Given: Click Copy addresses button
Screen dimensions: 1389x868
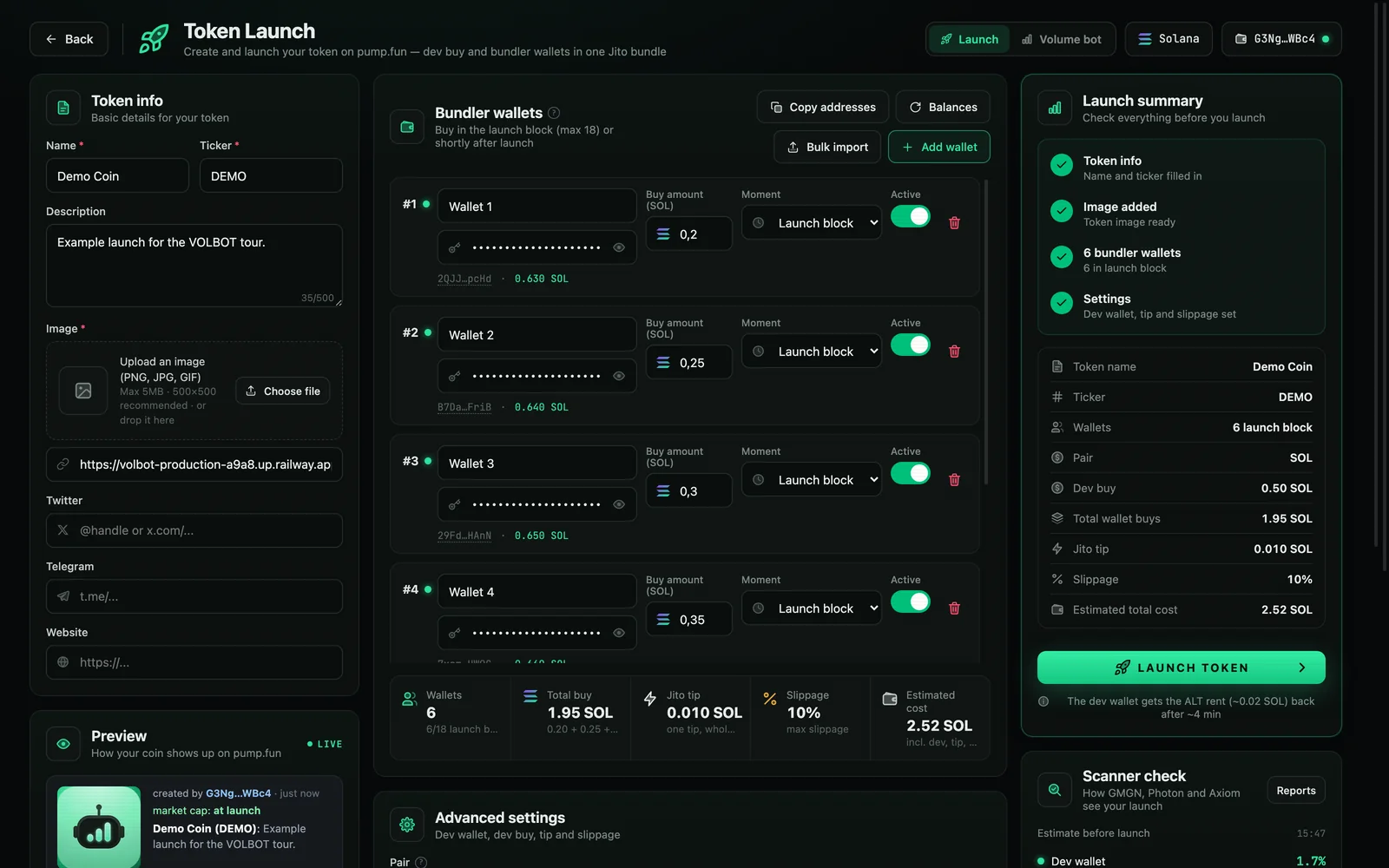Looking at the screenshot, I should coord(823,107).
